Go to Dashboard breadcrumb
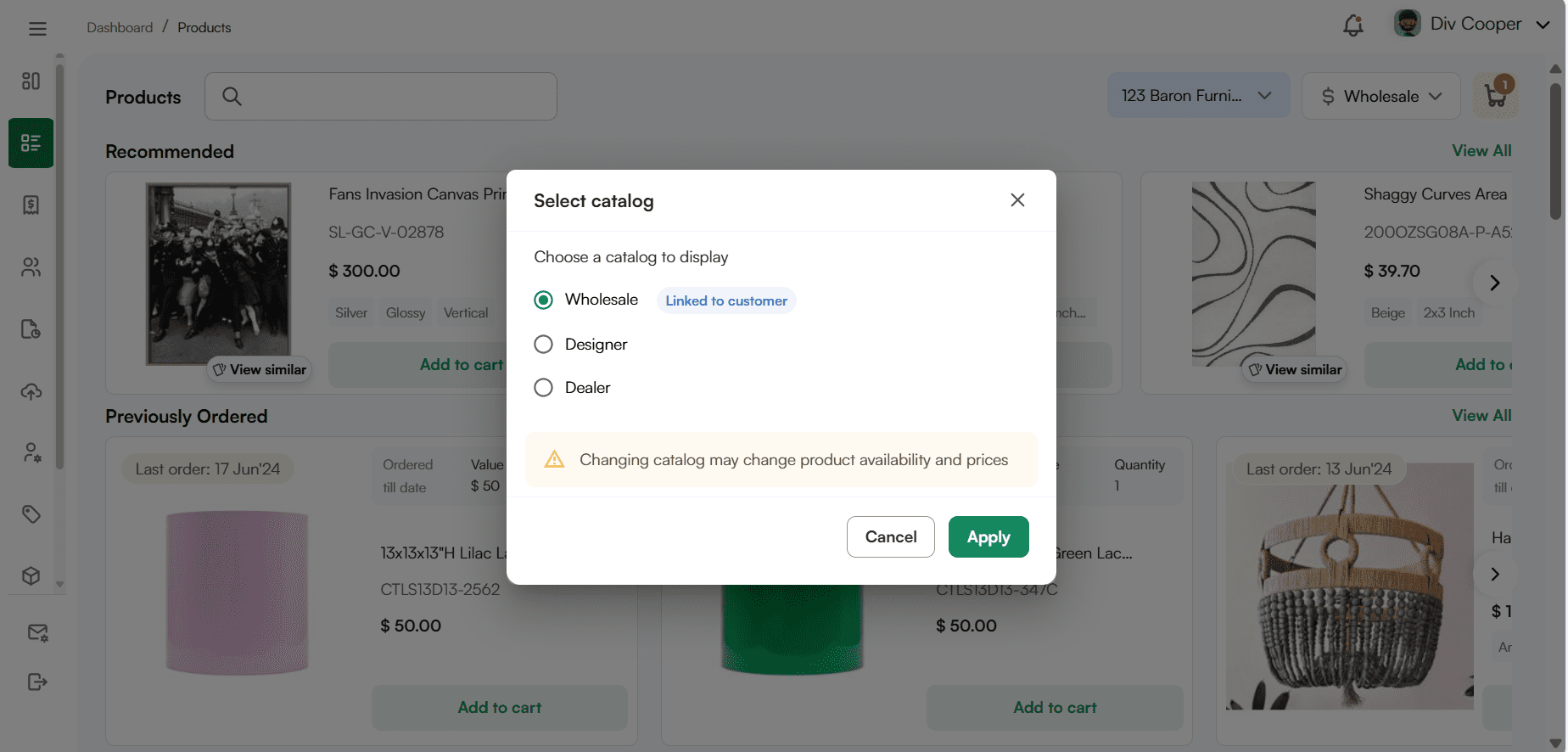The image size is (1568, 752). pyautogui.click(x=120, y=28)
